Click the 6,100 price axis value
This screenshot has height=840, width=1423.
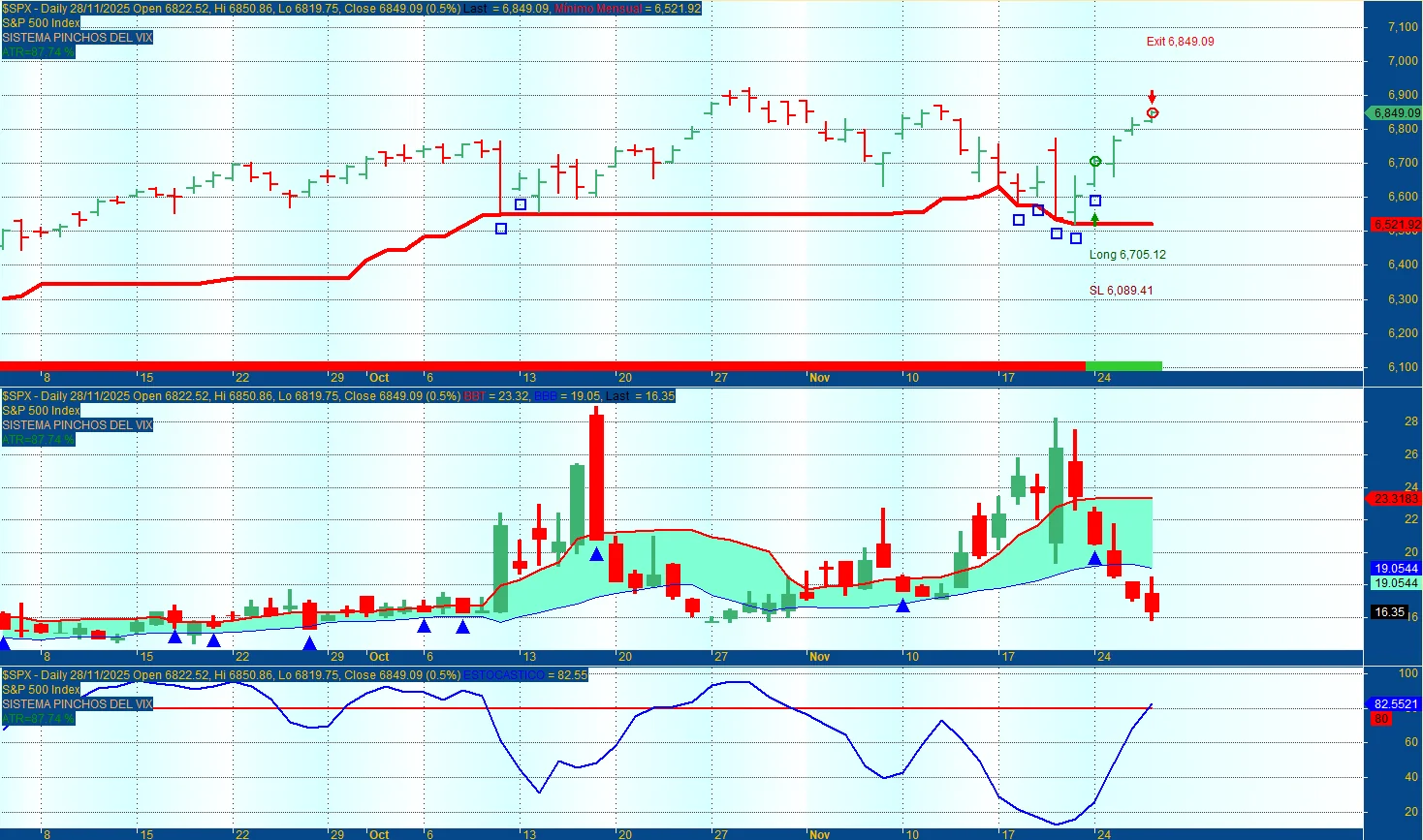pos(1403,367)
